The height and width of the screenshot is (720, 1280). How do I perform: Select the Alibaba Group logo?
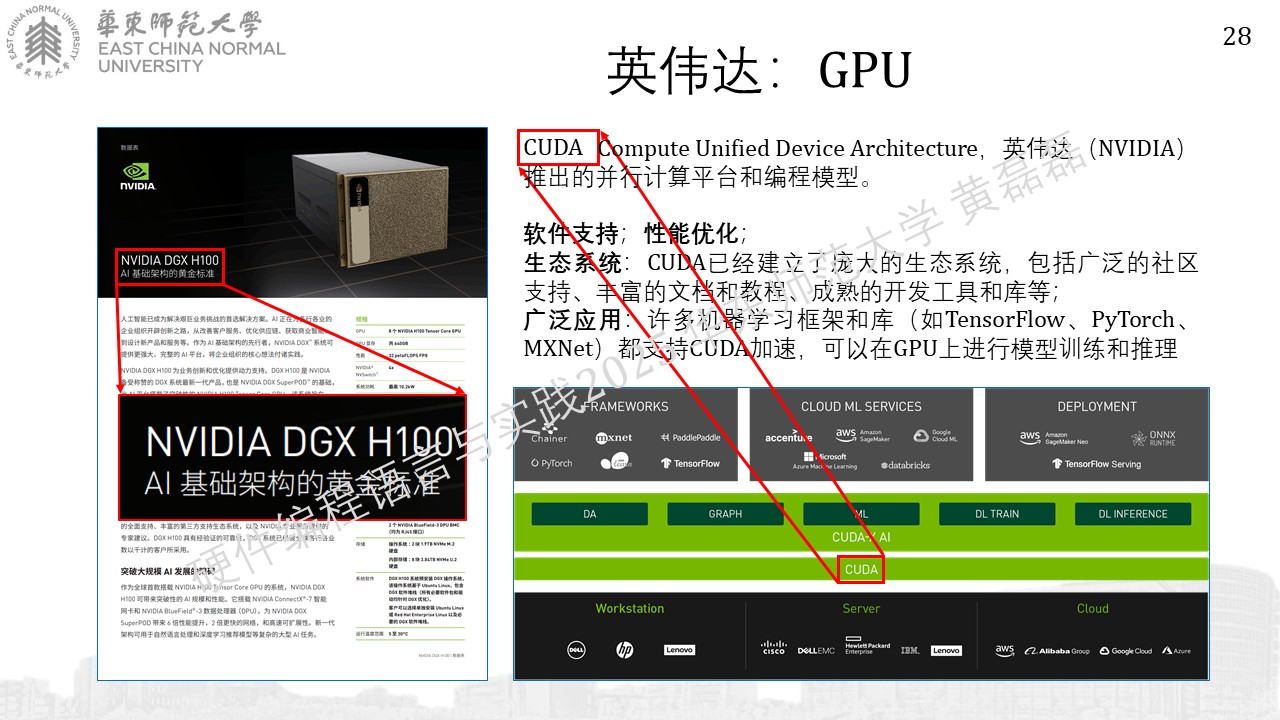(x=1057, y=651)
